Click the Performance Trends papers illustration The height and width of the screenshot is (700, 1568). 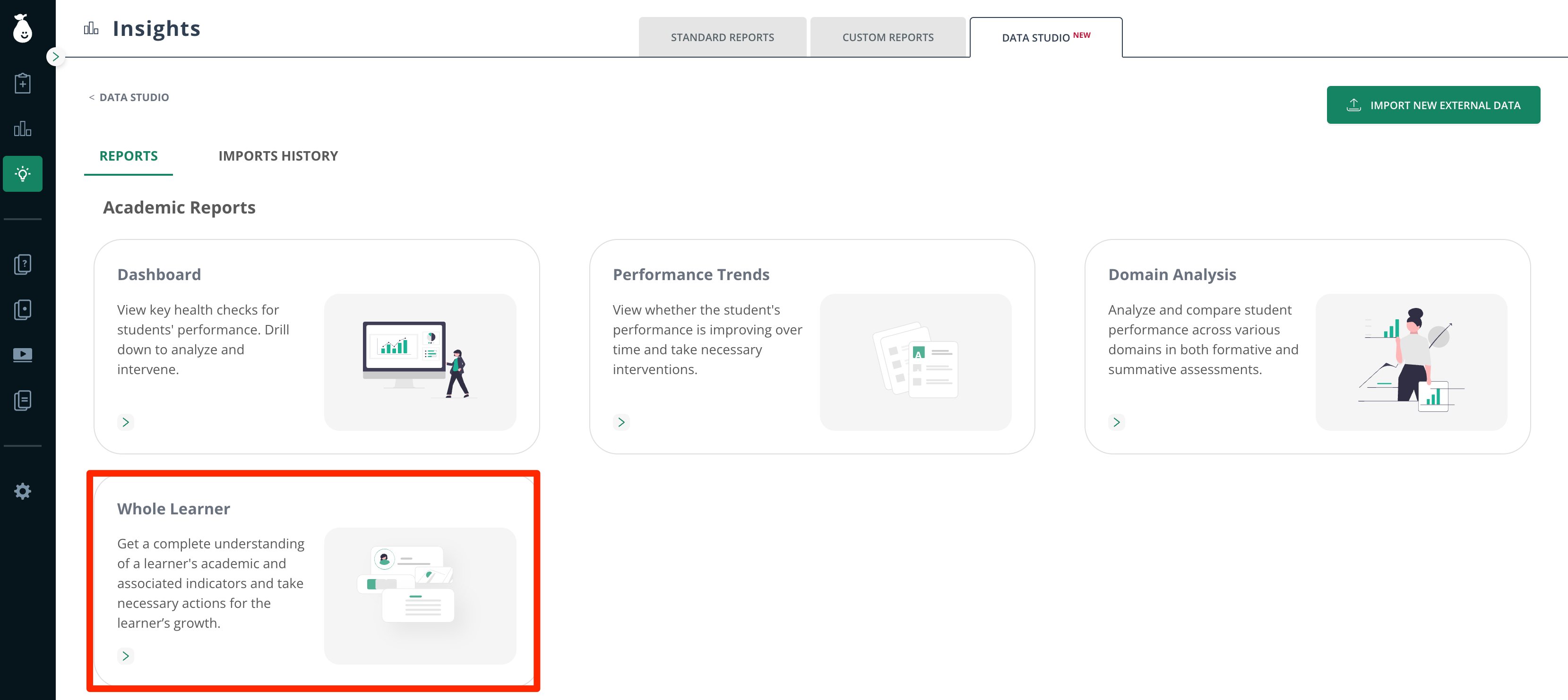coord(915,362)
